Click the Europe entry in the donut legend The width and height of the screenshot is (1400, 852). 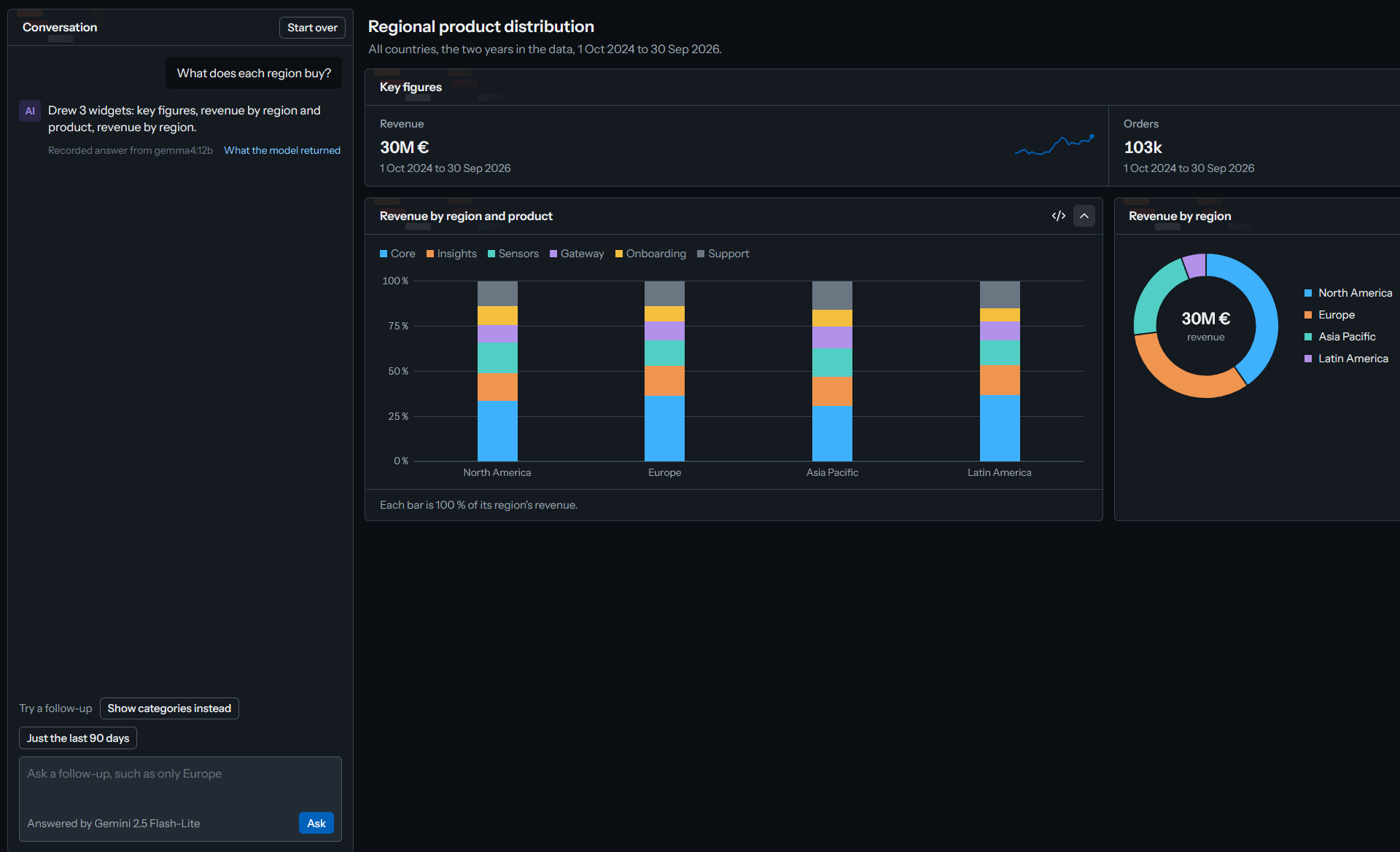coord(1329,315)
